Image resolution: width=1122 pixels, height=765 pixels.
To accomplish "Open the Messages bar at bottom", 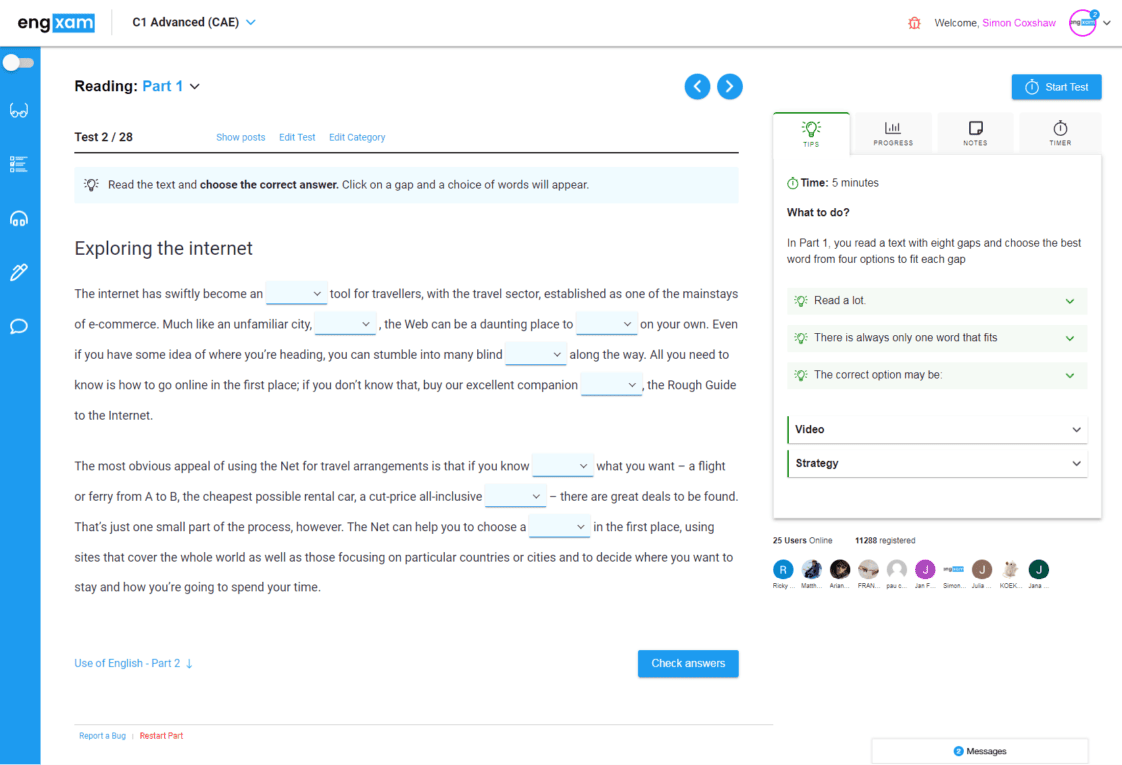I will (x=980, y=751).
